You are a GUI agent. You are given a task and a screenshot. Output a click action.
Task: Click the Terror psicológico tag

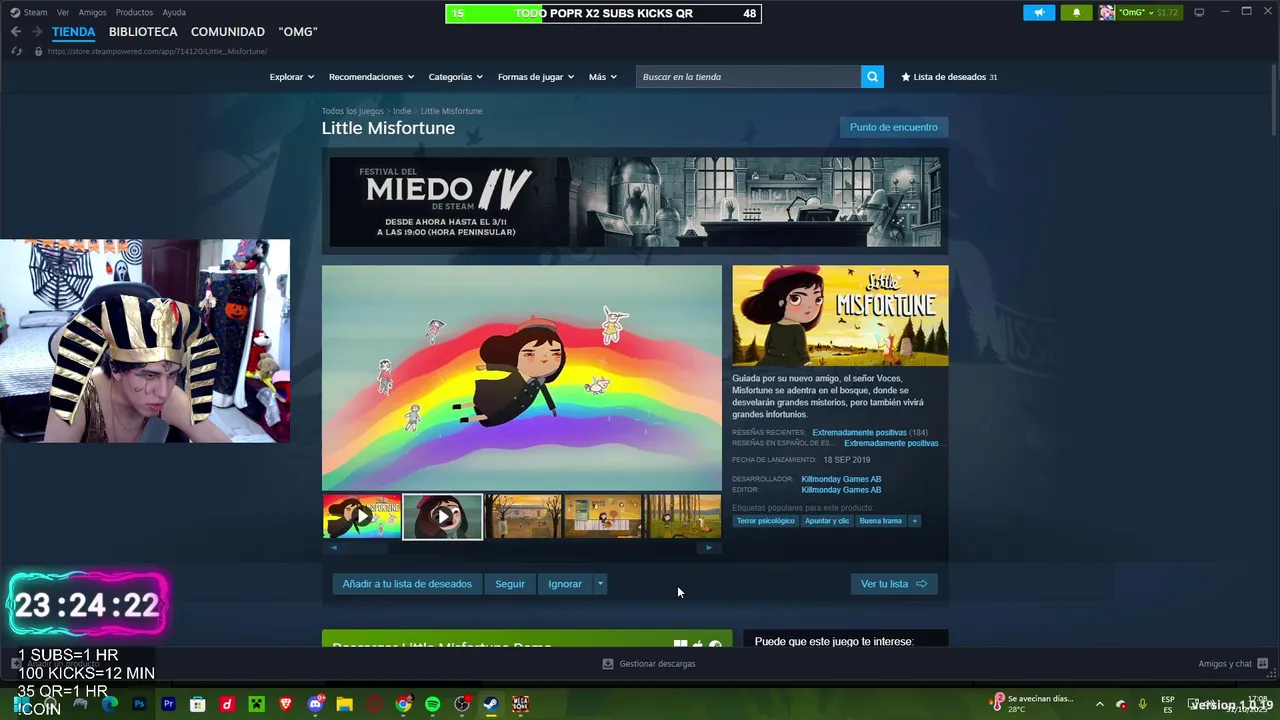[x=766, y=521]
